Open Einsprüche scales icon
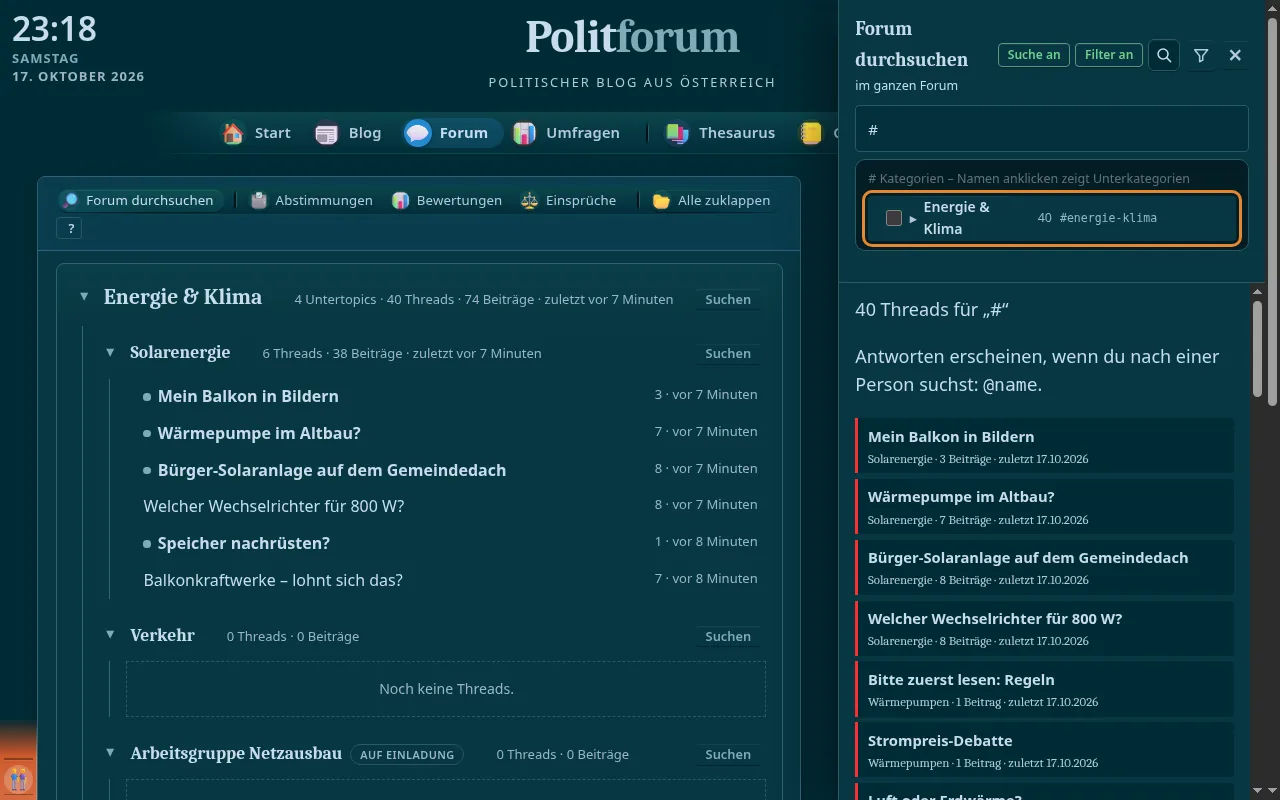Image resolution: width=1280 pixels, height=800 pixels. click(529, 200)
